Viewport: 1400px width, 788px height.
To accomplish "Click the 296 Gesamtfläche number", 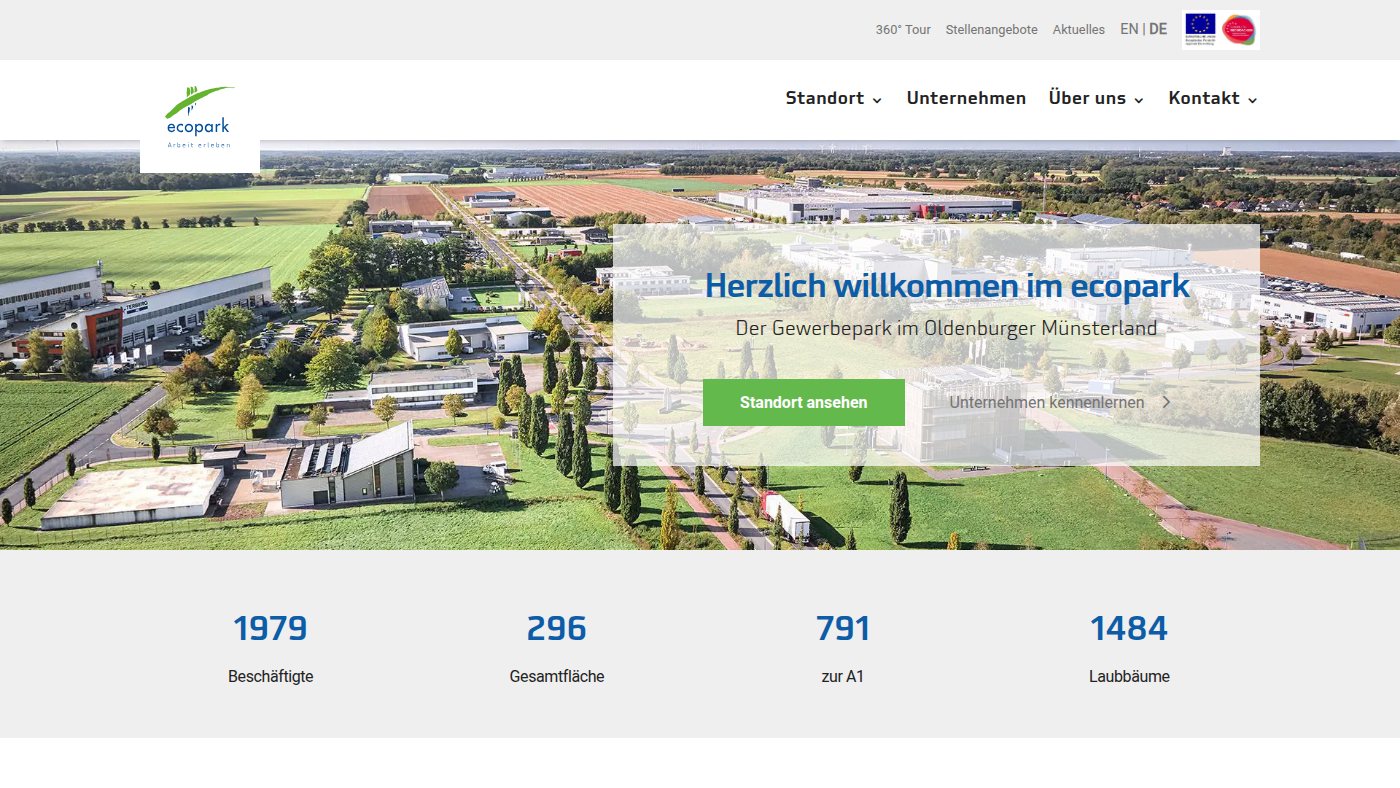I will pyautogui.click(x=557, y=628).
